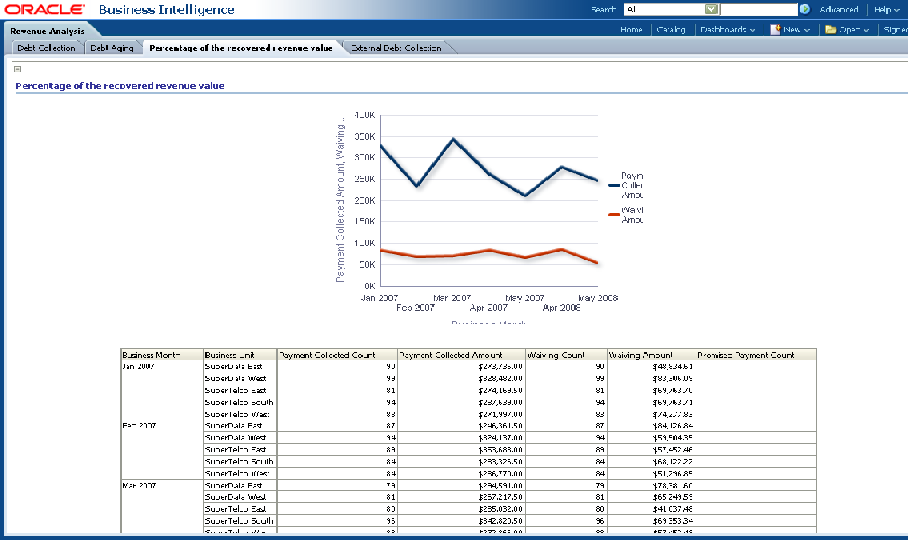Click the Mar 2007 row label
Screen dimensions: 908x540
[139, 485]
